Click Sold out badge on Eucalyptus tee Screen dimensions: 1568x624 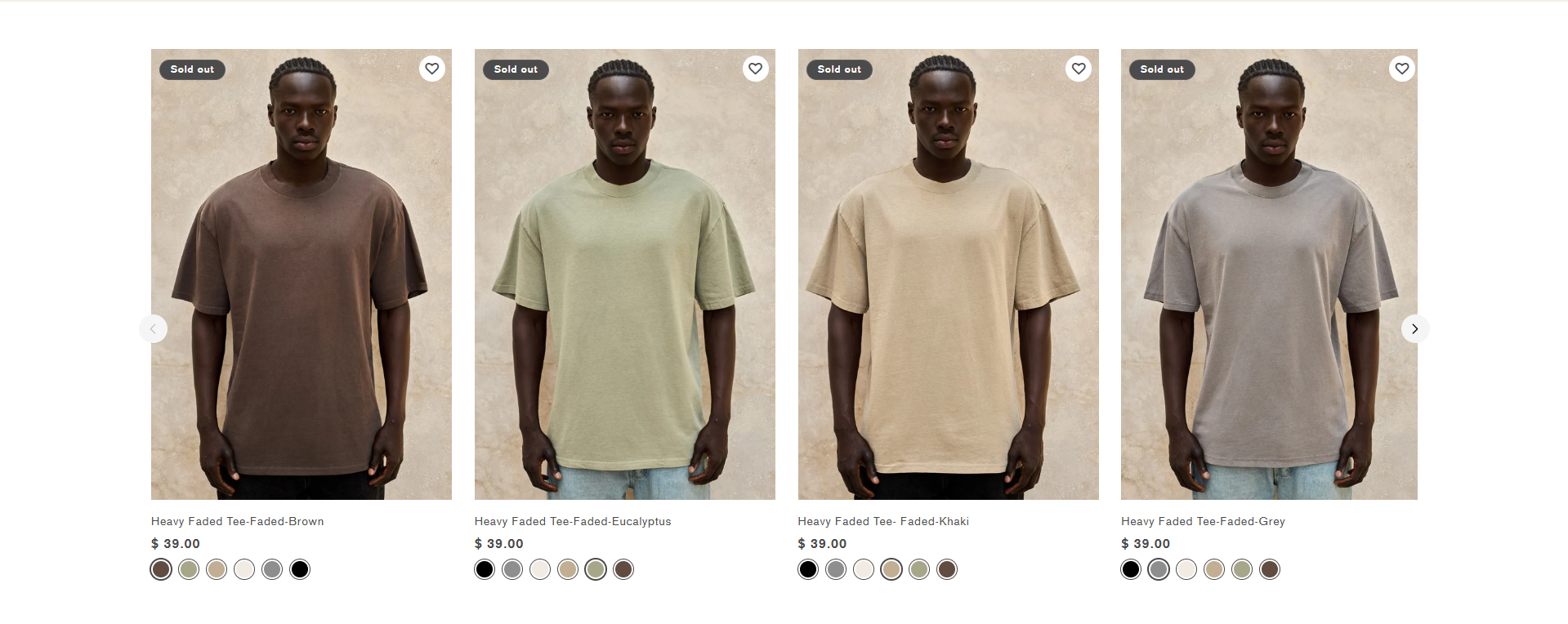516,69
